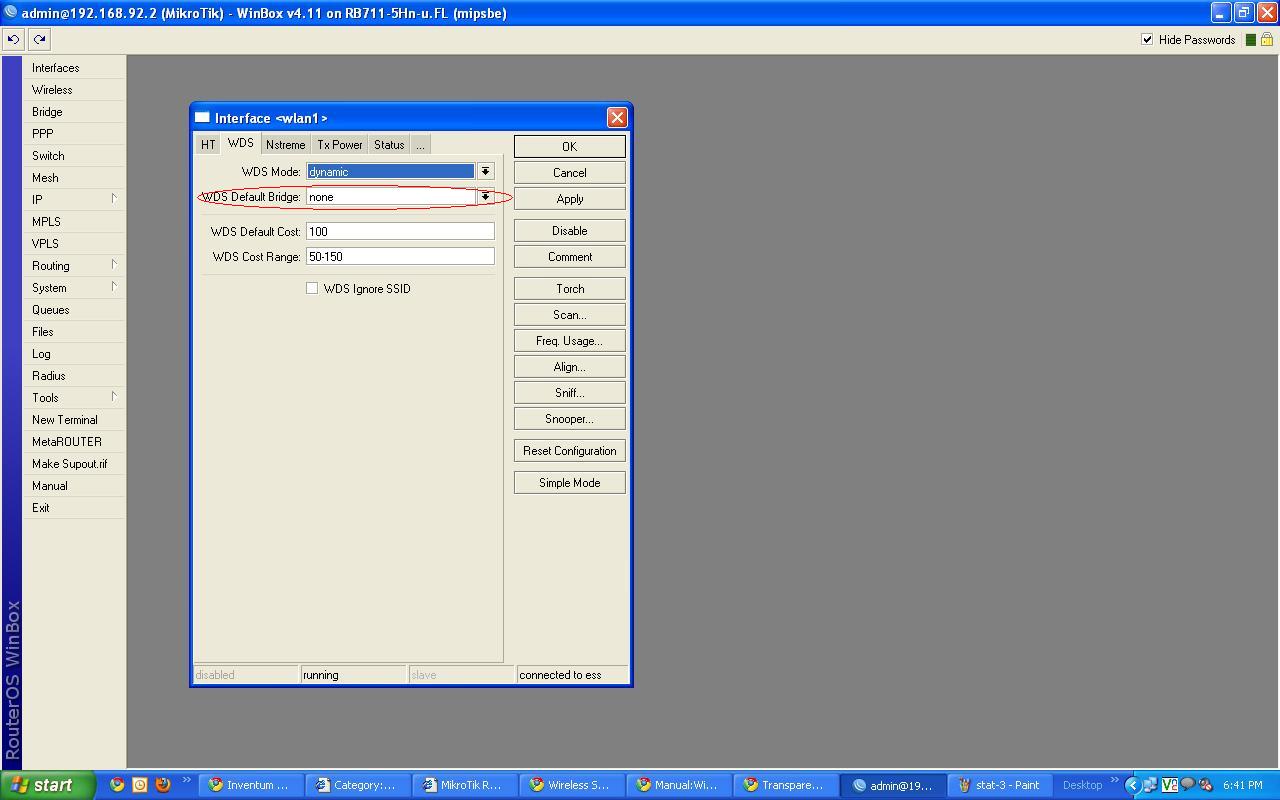Open the Tx Power tab

pyautogui.click(x=340, y=145)
